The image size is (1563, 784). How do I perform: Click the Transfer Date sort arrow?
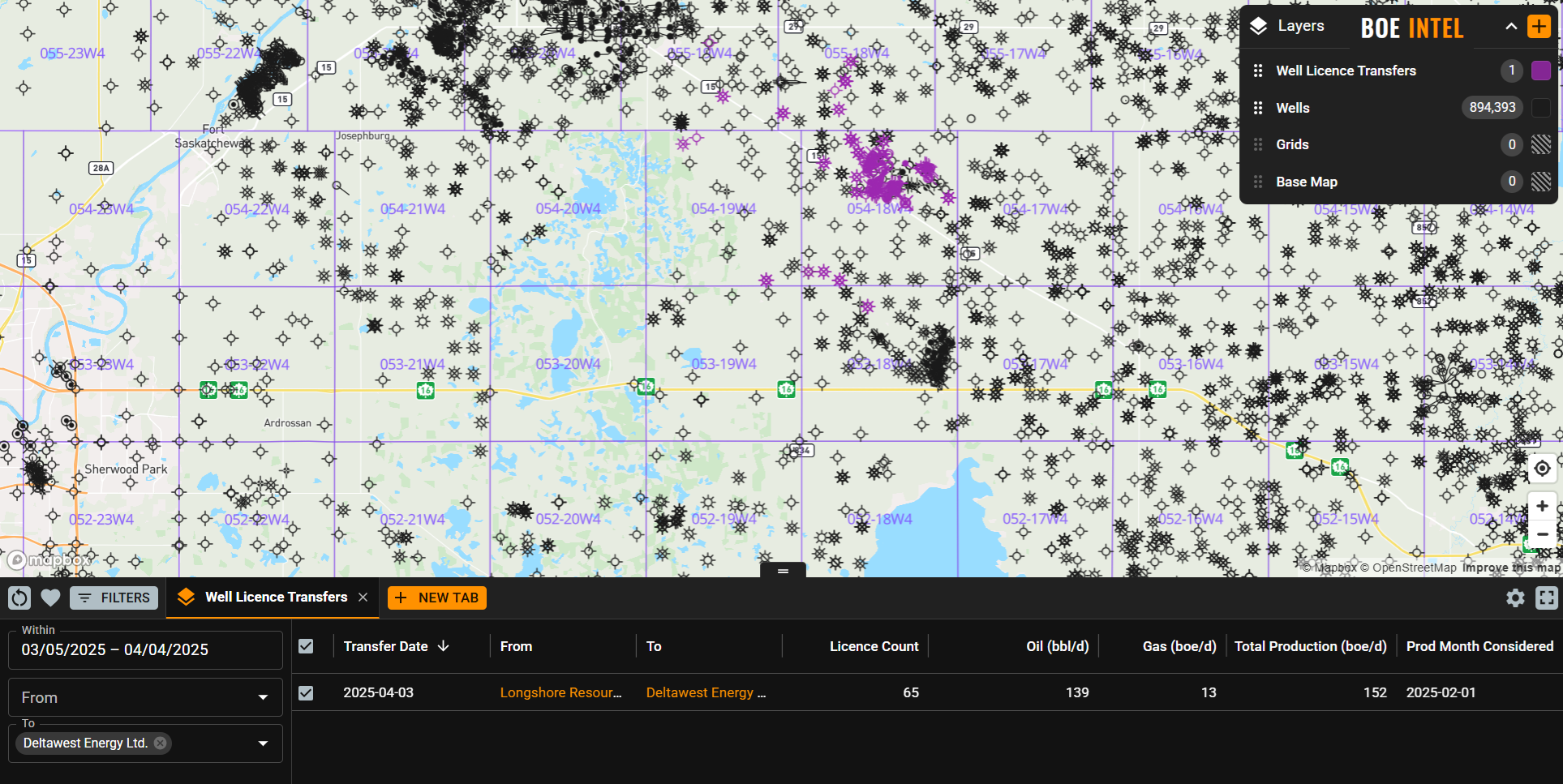coord(443,646)
